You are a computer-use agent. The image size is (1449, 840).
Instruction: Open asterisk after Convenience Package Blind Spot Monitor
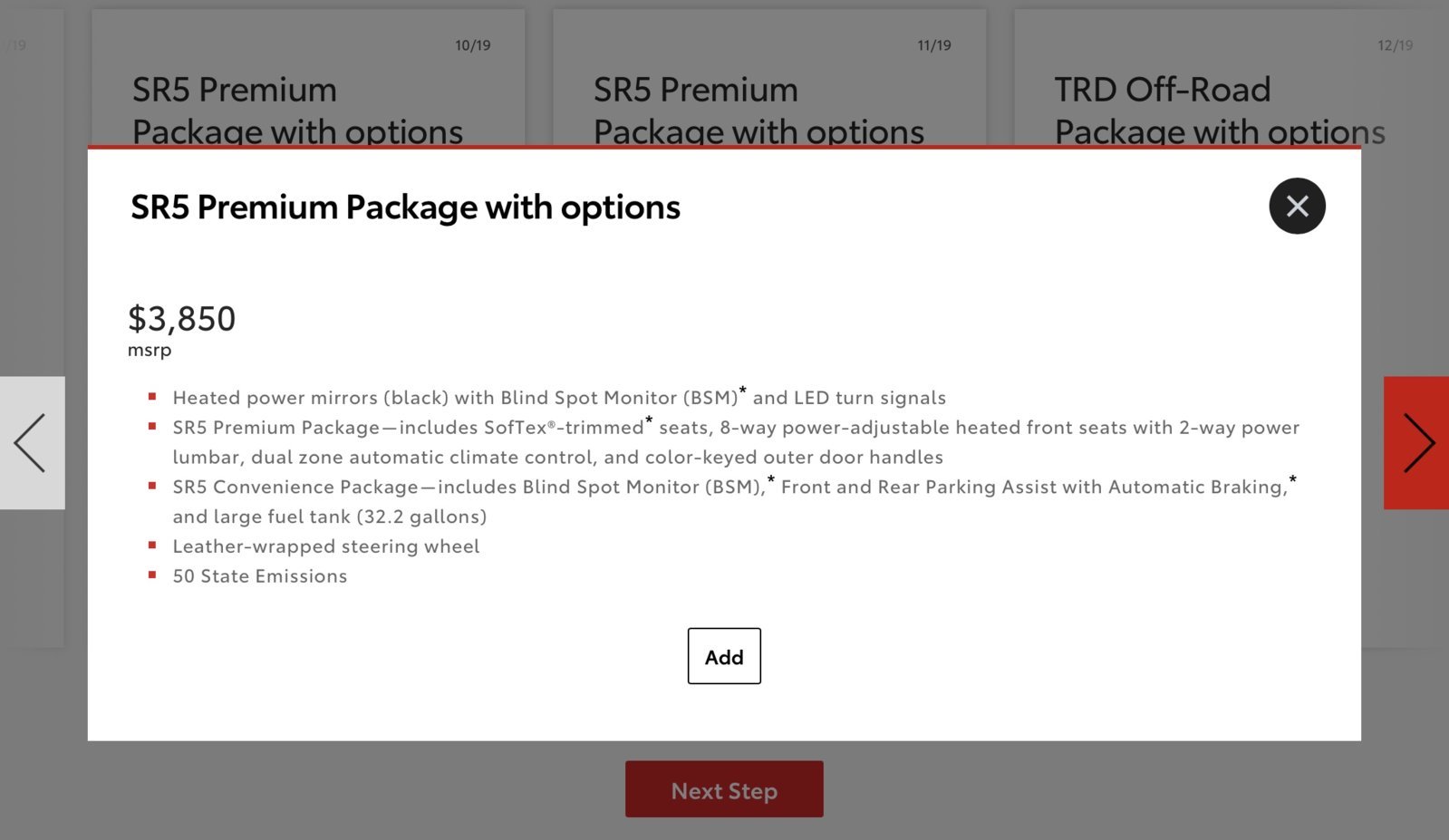click(771, 481)
